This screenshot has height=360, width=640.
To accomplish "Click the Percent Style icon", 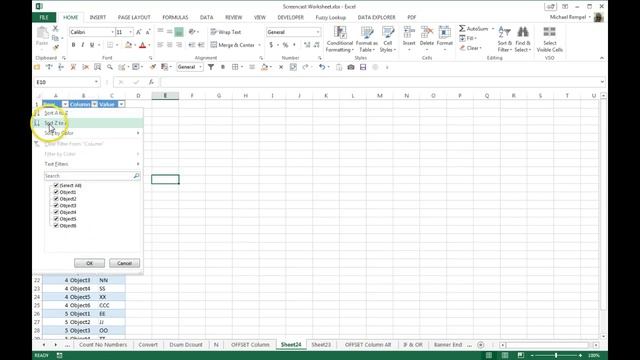I will tap(285, 45).
